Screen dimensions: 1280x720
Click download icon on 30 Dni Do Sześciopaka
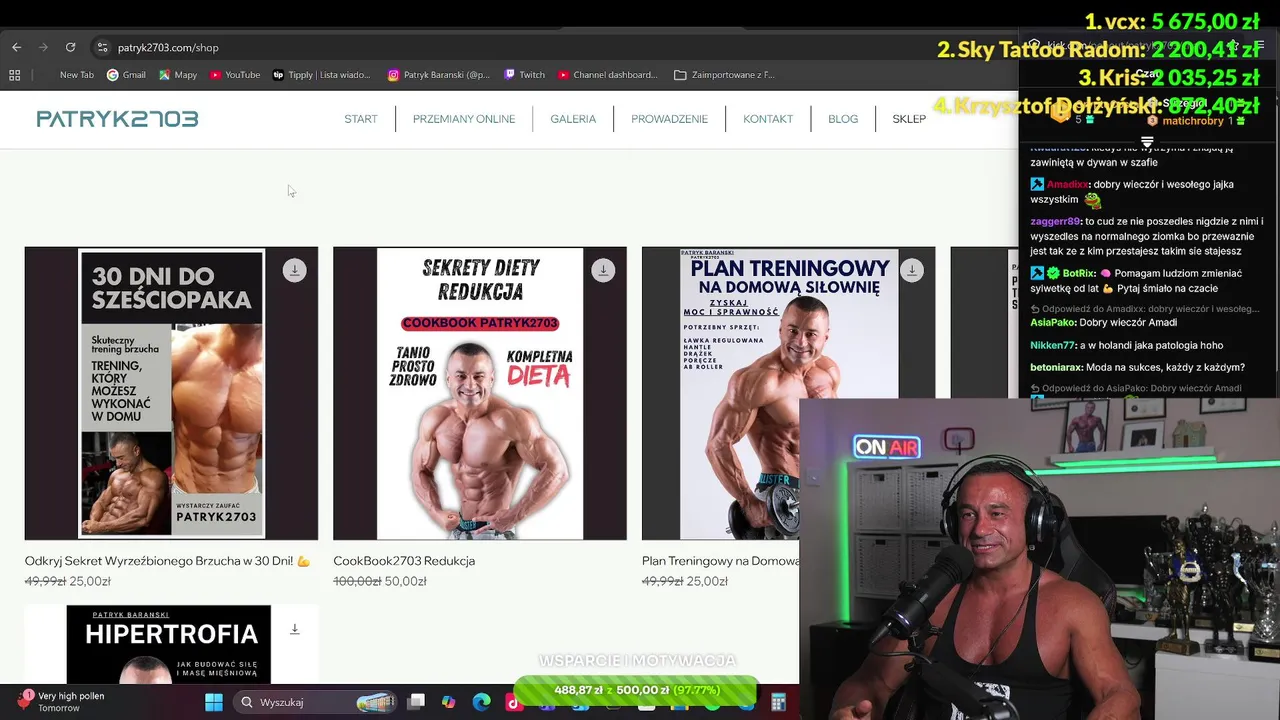click(x=294, y=270)
